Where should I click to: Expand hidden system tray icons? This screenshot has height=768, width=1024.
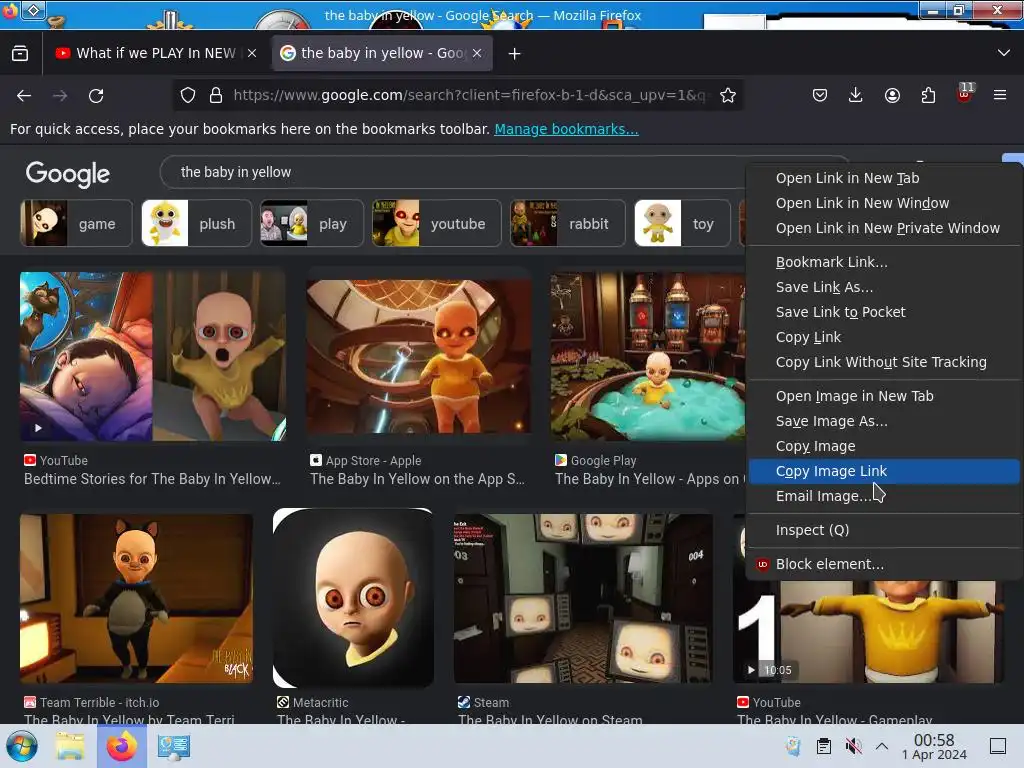point(882,746)
